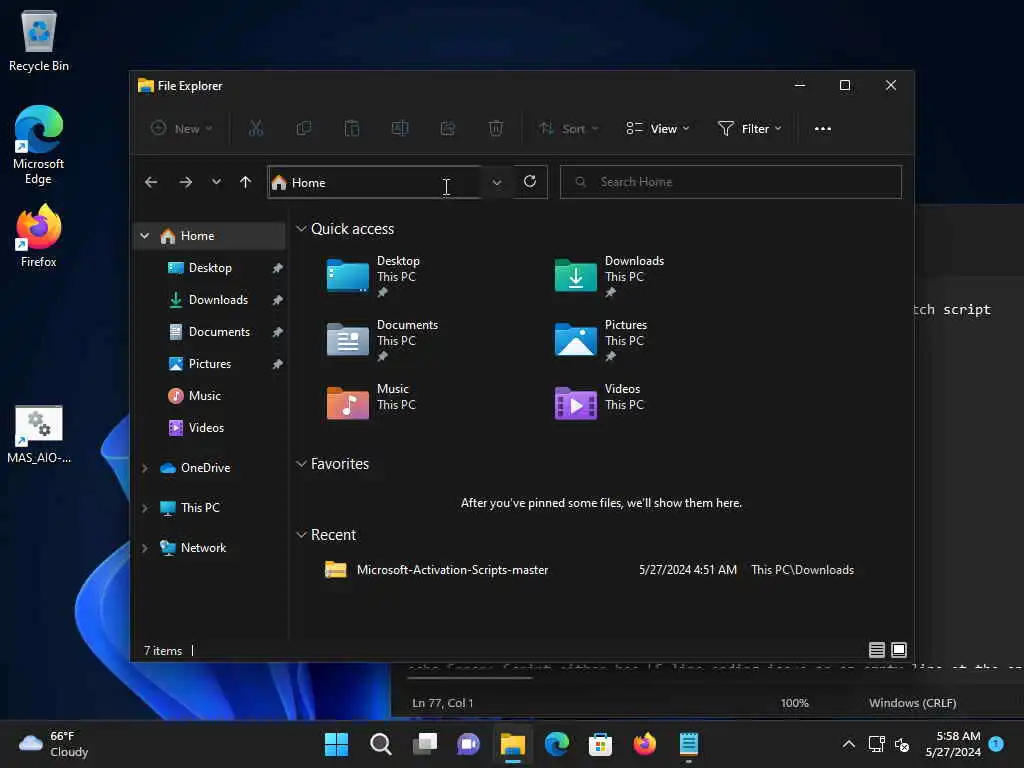This screenshot has width=1024, height=768.
Task: Open the Filter dropdown menu
Action: [x=749, y=129]
